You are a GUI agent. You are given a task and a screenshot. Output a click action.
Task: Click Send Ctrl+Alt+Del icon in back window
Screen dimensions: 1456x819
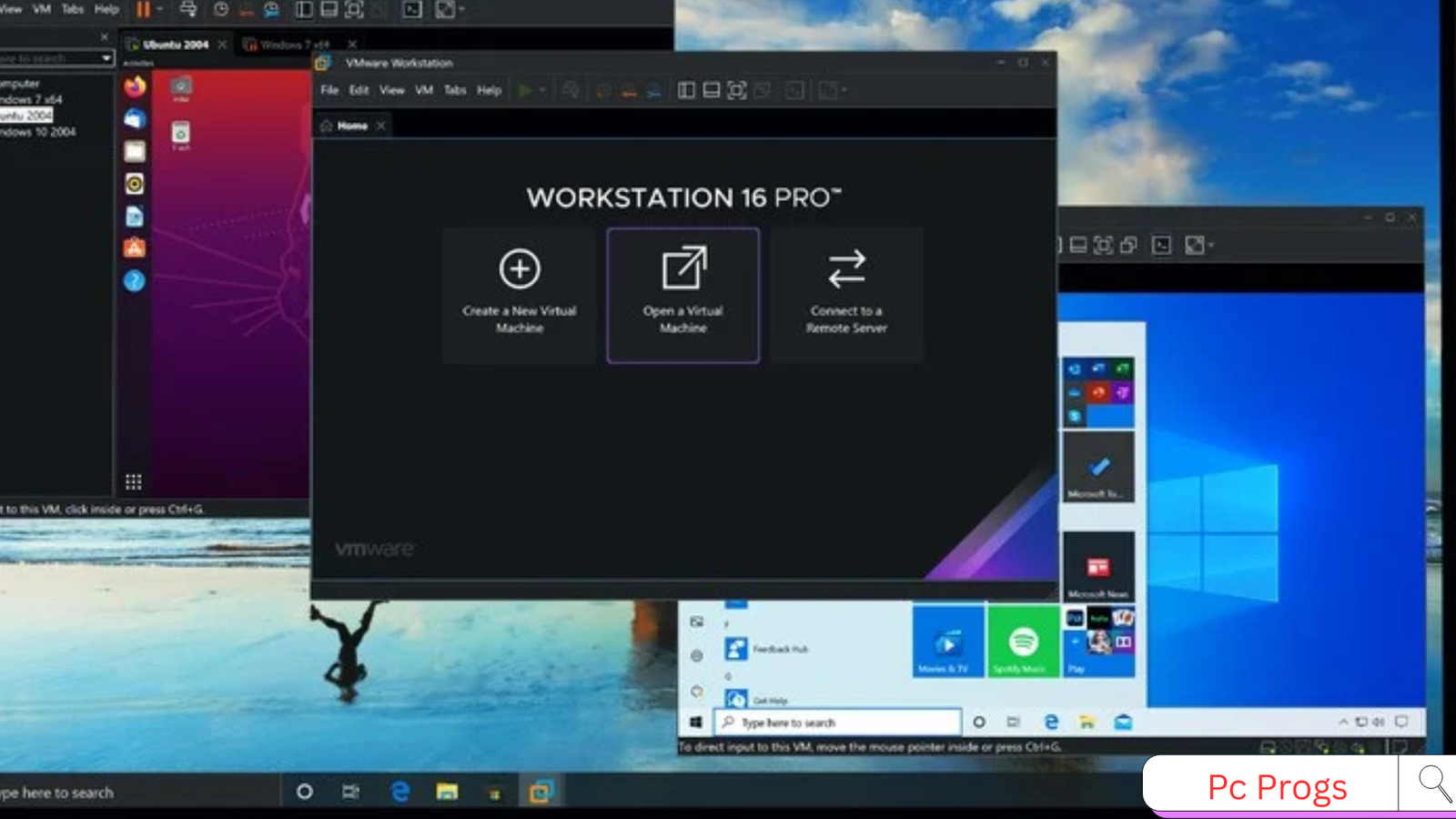click(x=188, y=9)
